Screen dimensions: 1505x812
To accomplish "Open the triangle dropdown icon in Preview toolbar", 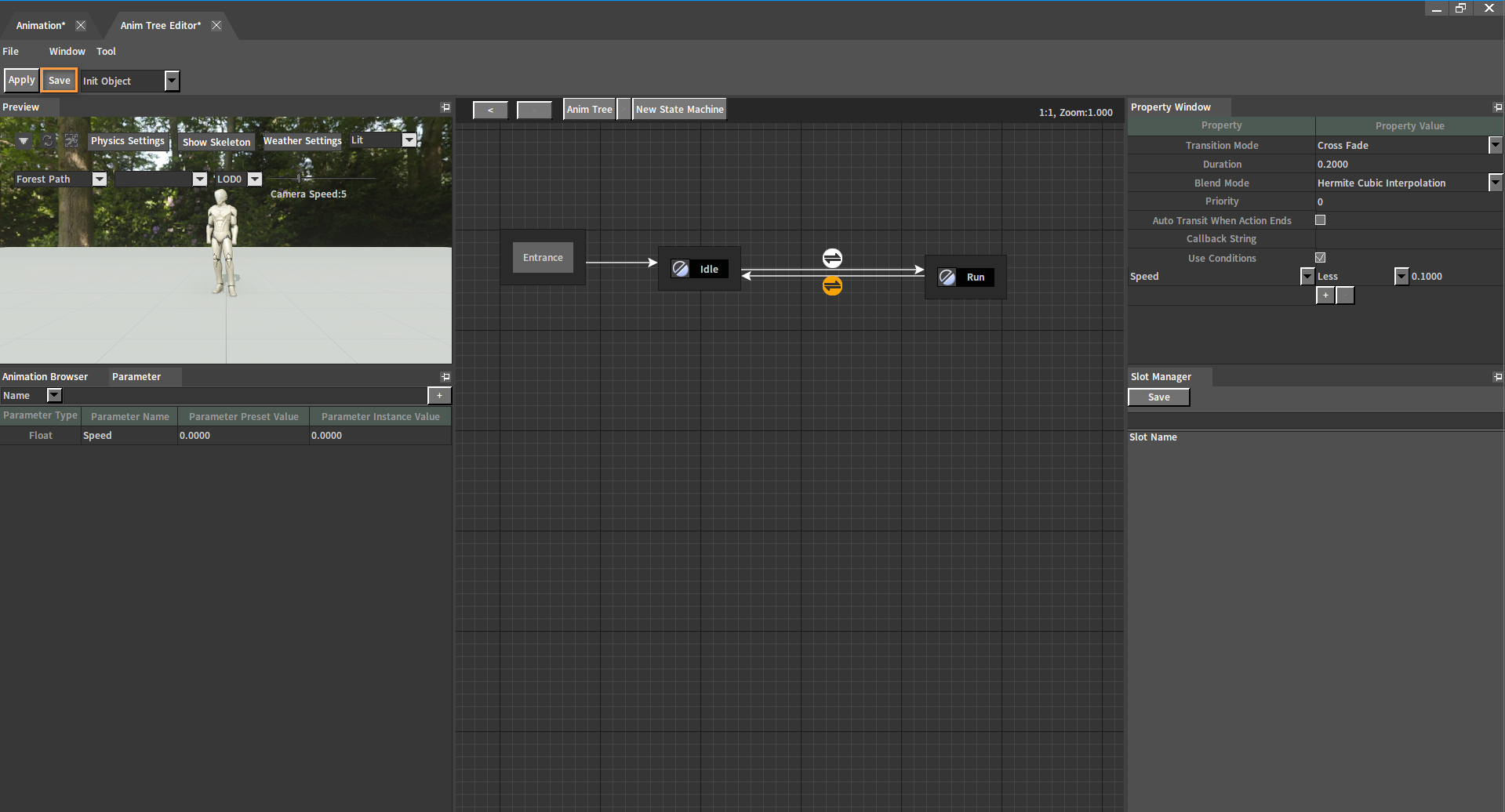I will coord(24,141).
